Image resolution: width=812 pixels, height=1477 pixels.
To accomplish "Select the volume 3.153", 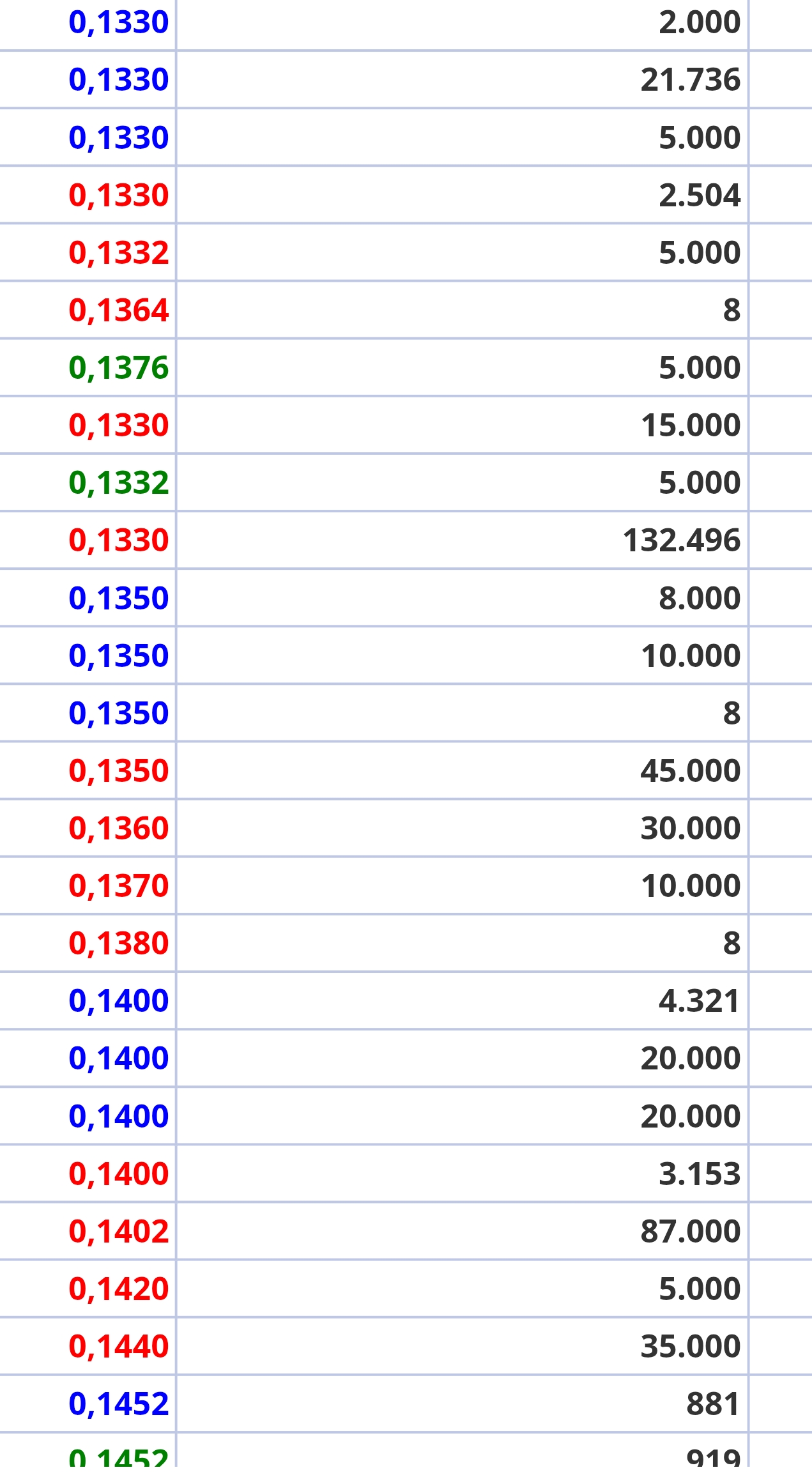I will click(x=700, y=1174).
